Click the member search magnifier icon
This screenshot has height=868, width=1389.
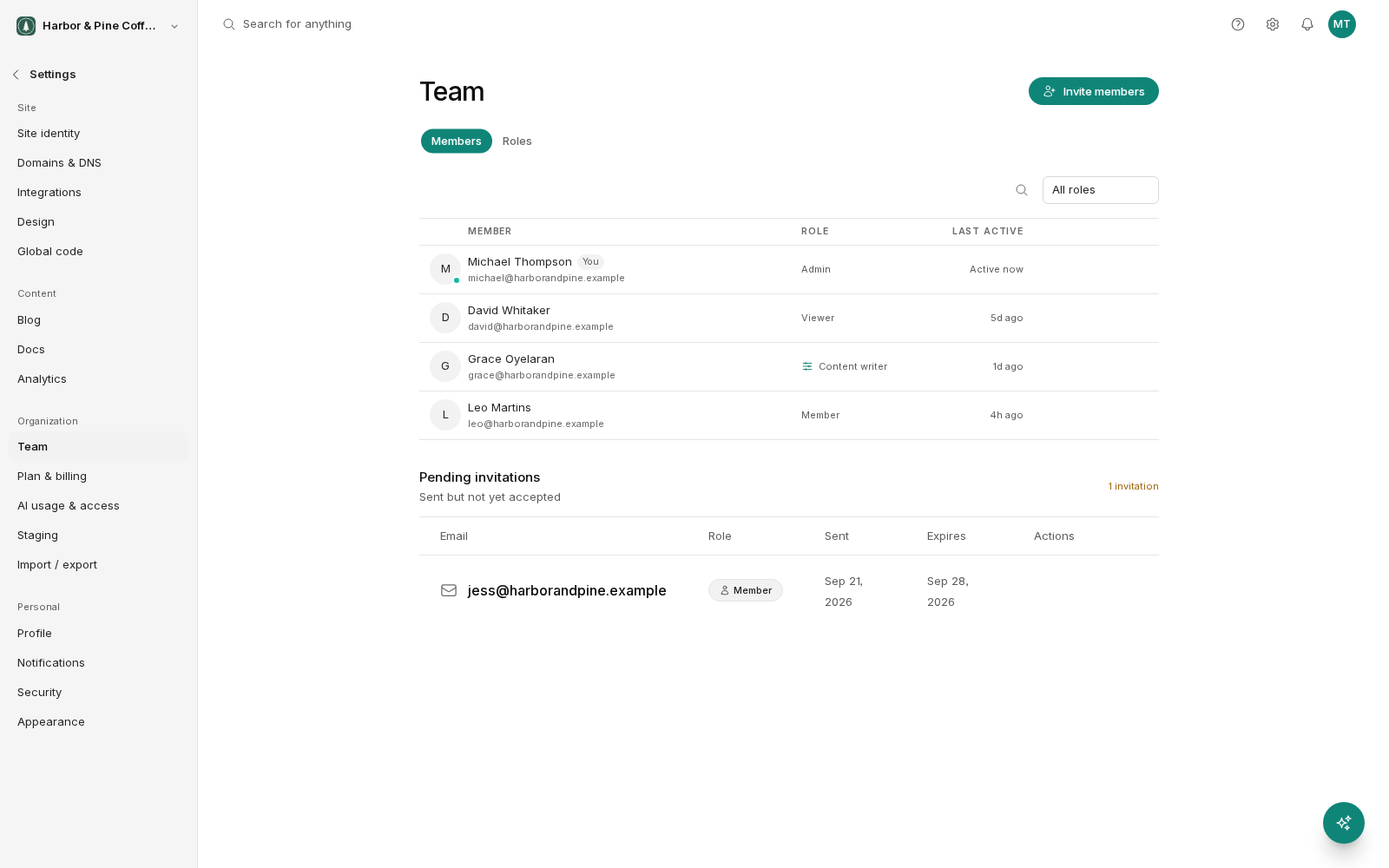point(1022,190)
